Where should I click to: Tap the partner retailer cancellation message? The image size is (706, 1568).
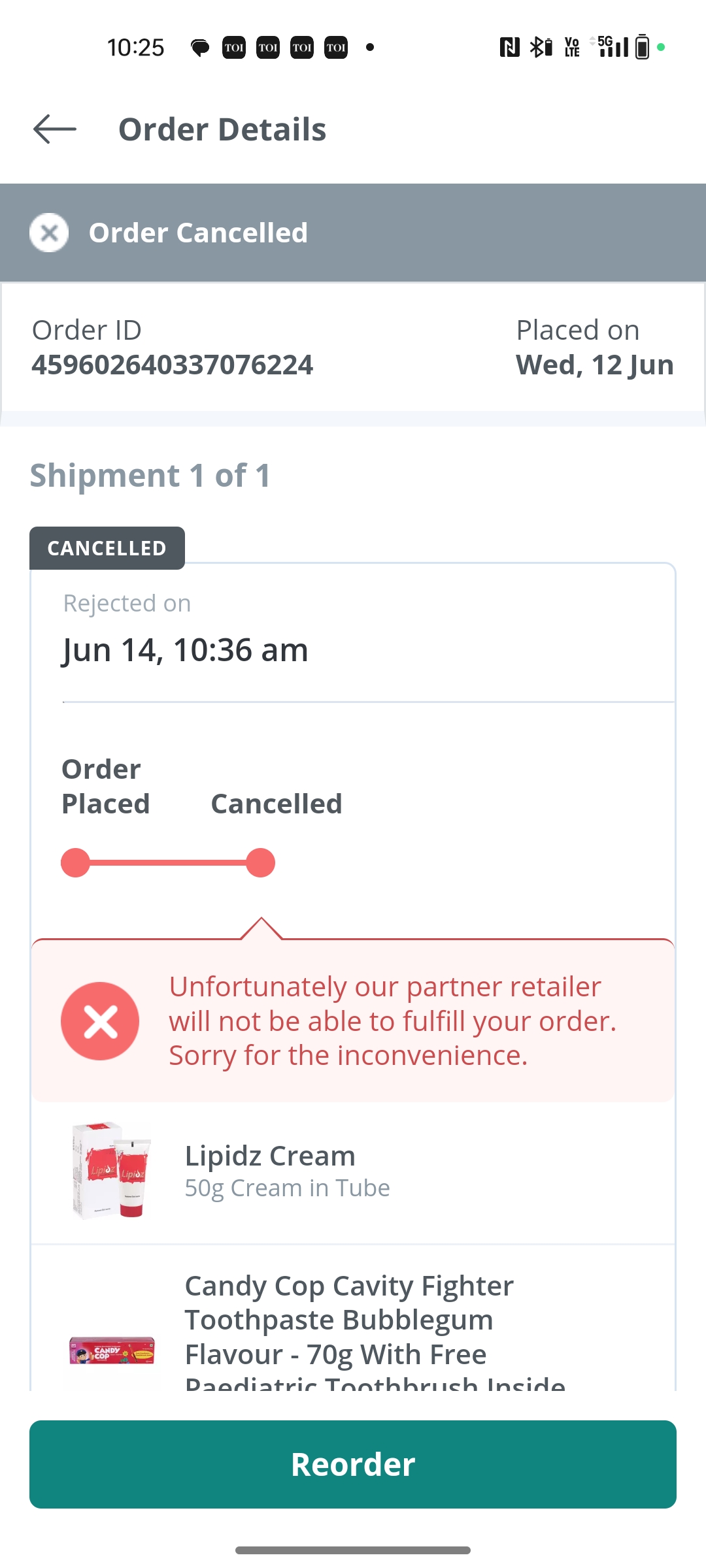(392, 1021)
